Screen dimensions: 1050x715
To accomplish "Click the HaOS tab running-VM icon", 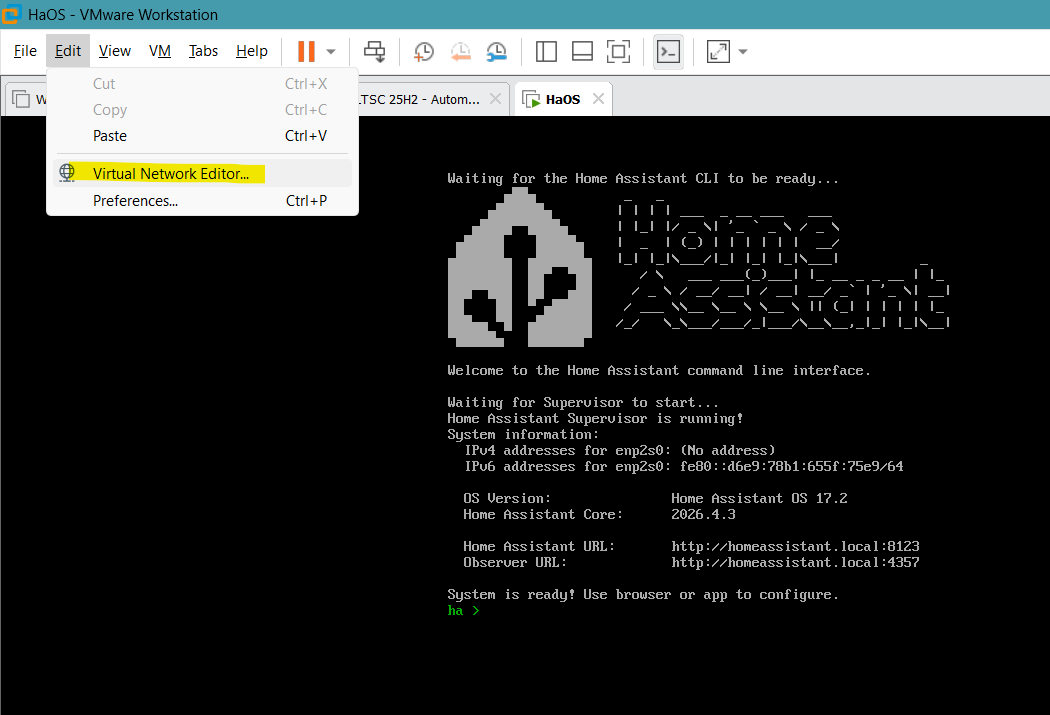I will [x=532, y=100].
